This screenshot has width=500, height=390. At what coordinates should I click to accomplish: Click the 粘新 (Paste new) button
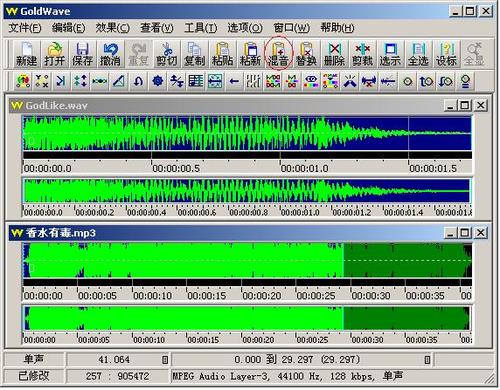coord(250,54)
